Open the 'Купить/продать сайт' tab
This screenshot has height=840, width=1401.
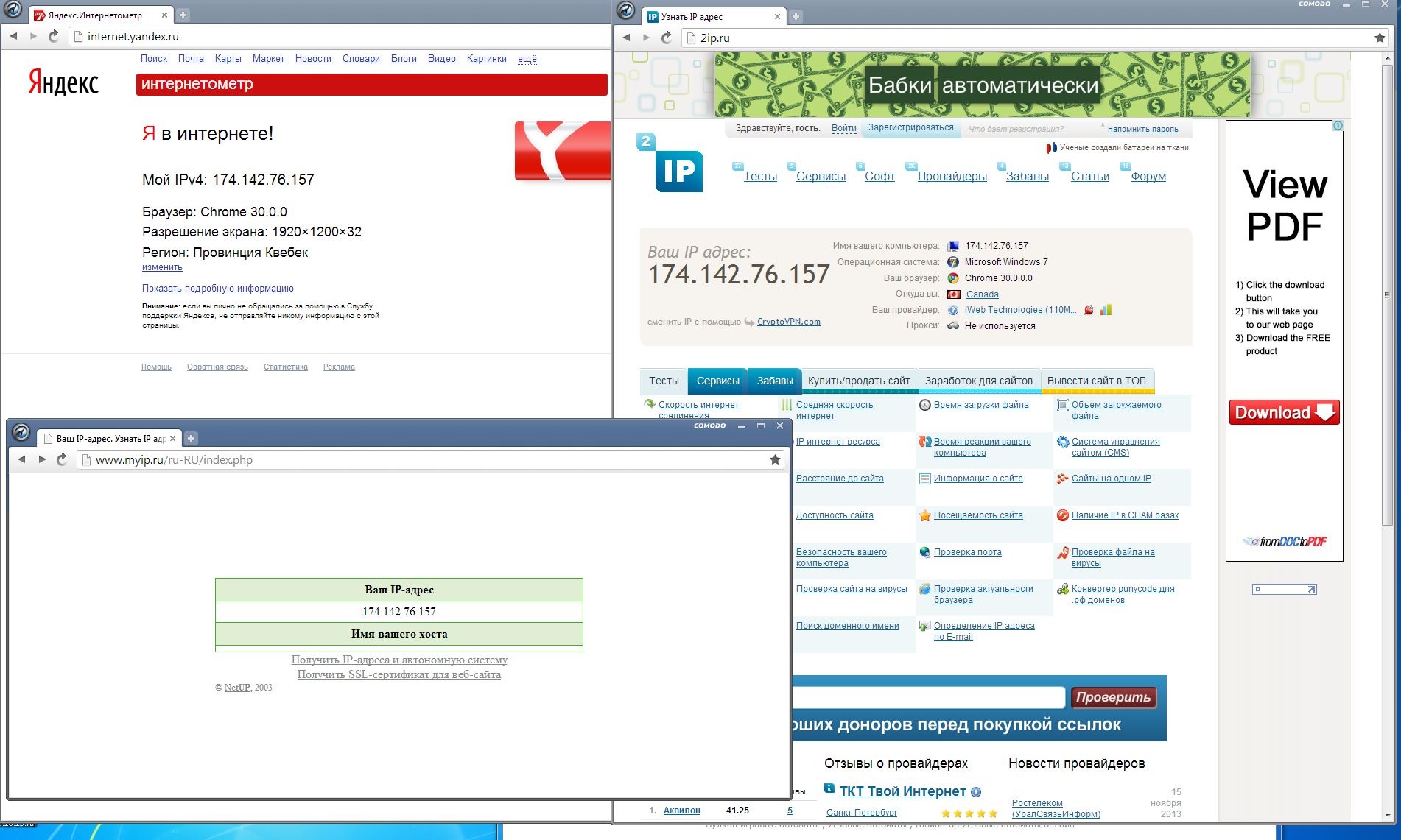[x=859, y=381]
